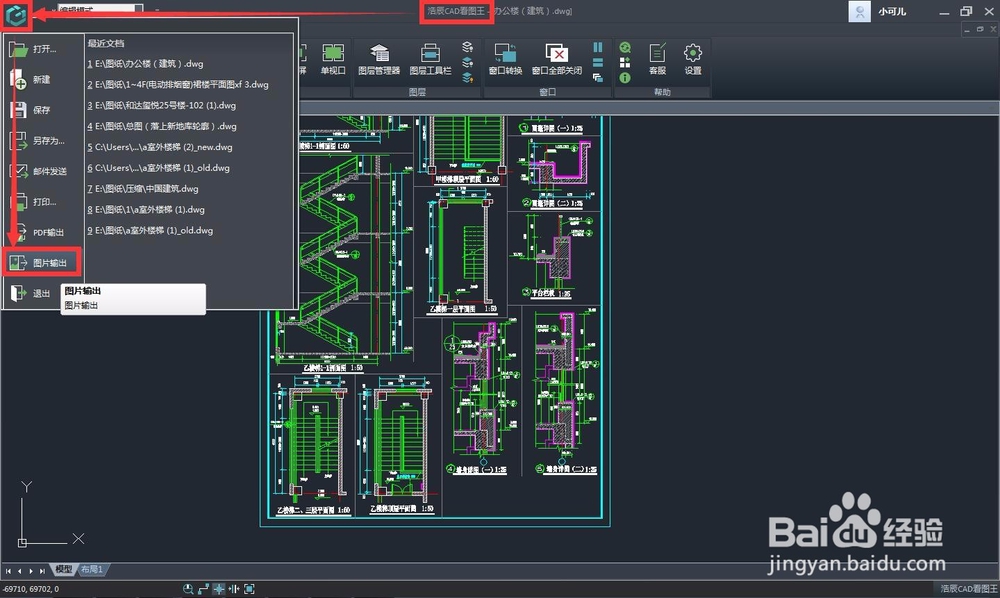
Task: Go to previous layout tab arrow
Action: pyautogui.click(x=20, y=571)
